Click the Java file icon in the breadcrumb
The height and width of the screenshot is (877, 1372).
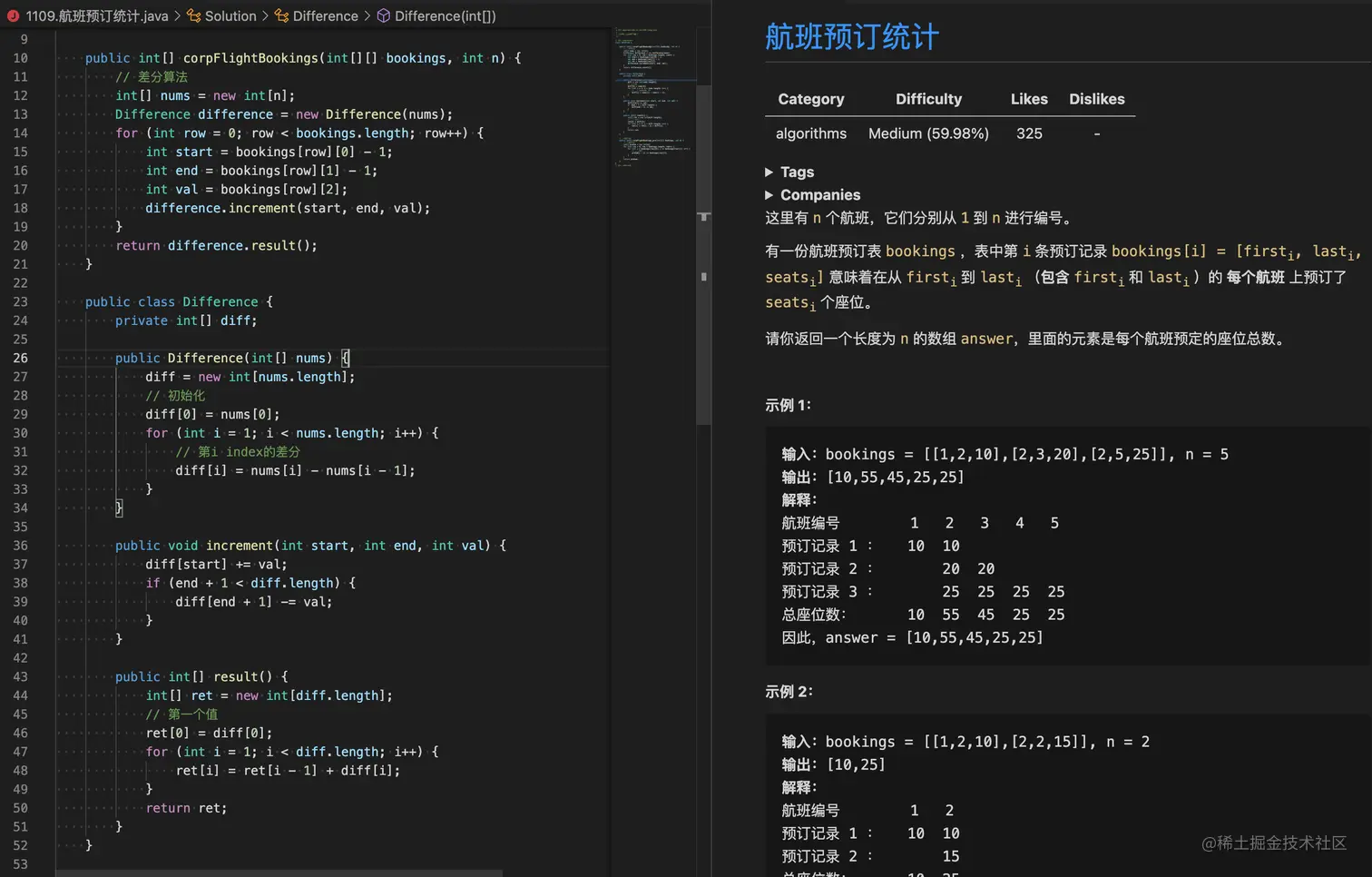click(x=13, y=15)
